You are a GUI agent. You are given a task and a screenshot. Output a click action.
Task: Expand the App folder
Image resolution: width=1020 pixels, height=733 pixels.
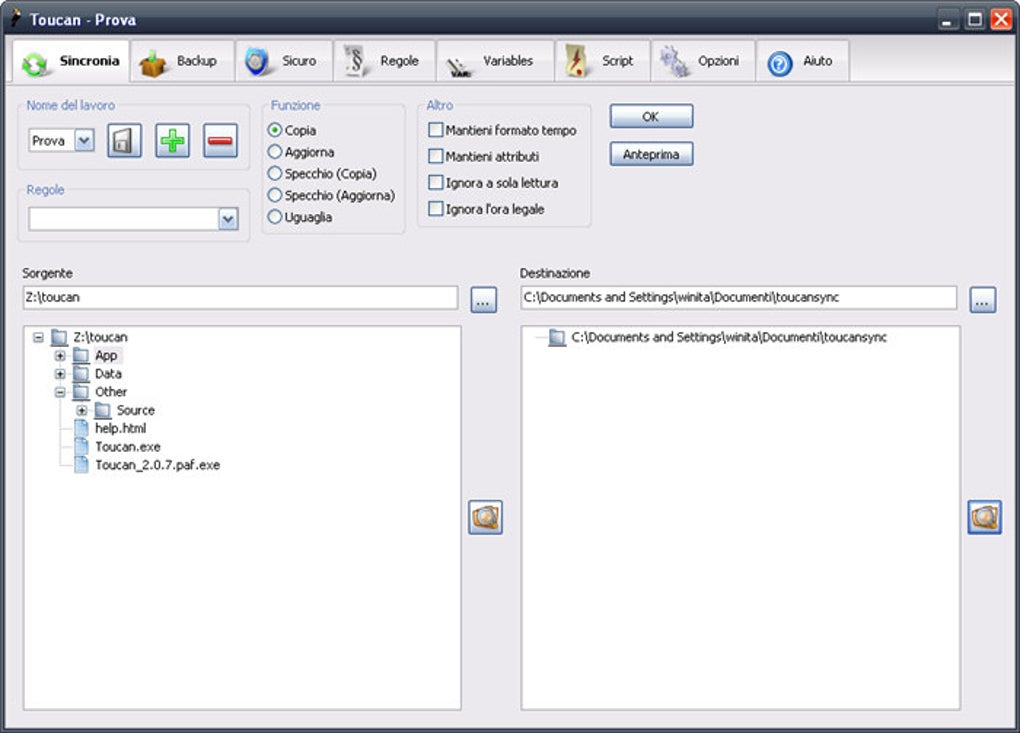pos(60,356)
